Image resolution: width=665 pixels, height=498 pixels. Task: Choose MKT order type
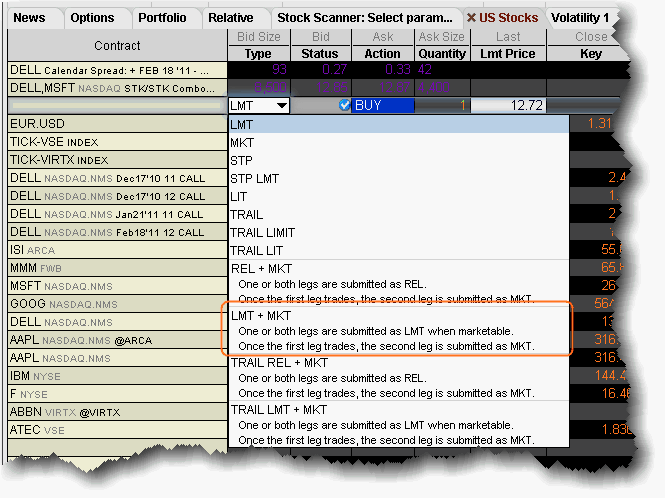point(399,143)
